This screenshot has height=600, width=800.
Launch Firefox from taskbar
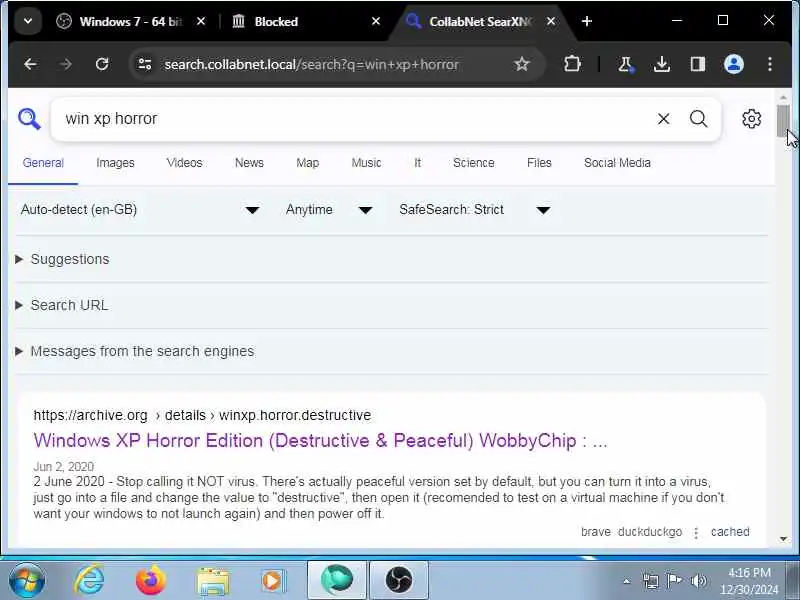151,580
